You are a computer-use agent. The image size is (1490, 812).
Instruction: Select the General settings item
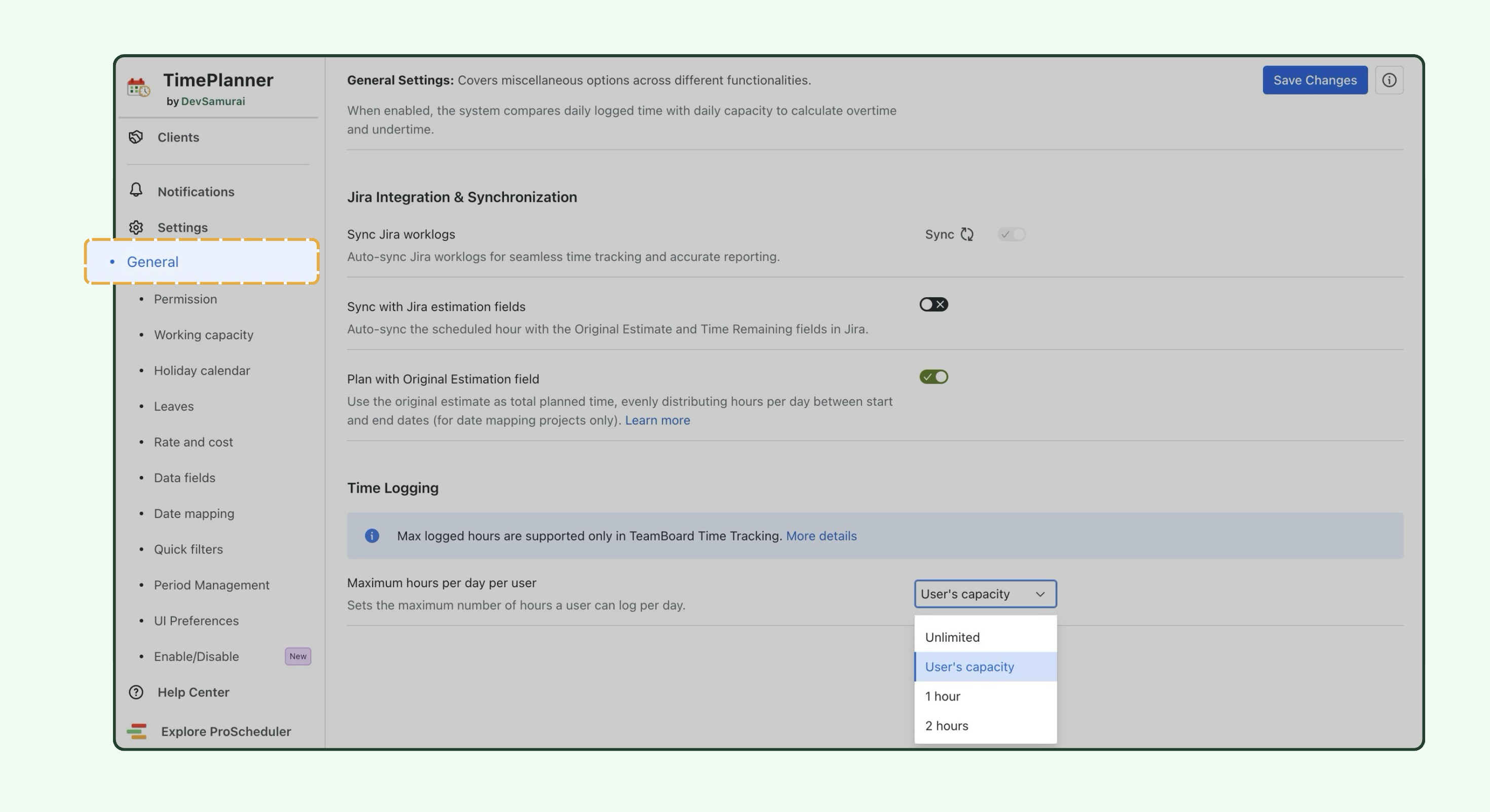pyautogui.click(x=202, y=262)
